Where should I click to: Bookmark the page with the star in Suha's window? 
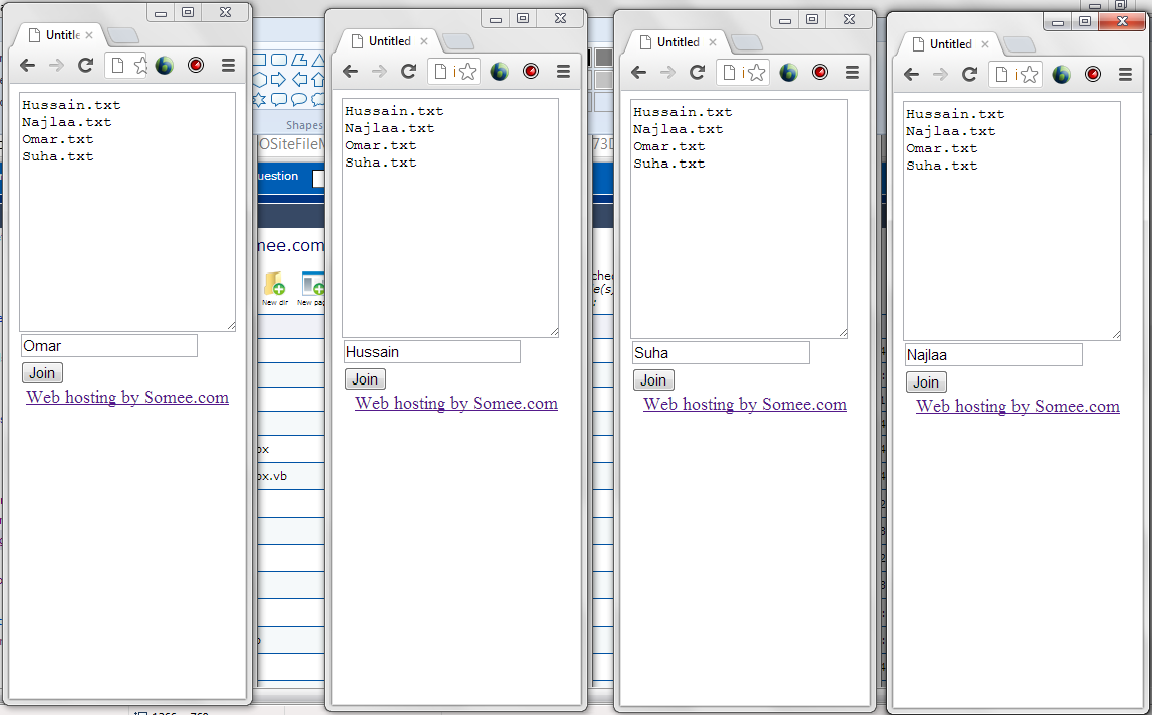[757, 73]
